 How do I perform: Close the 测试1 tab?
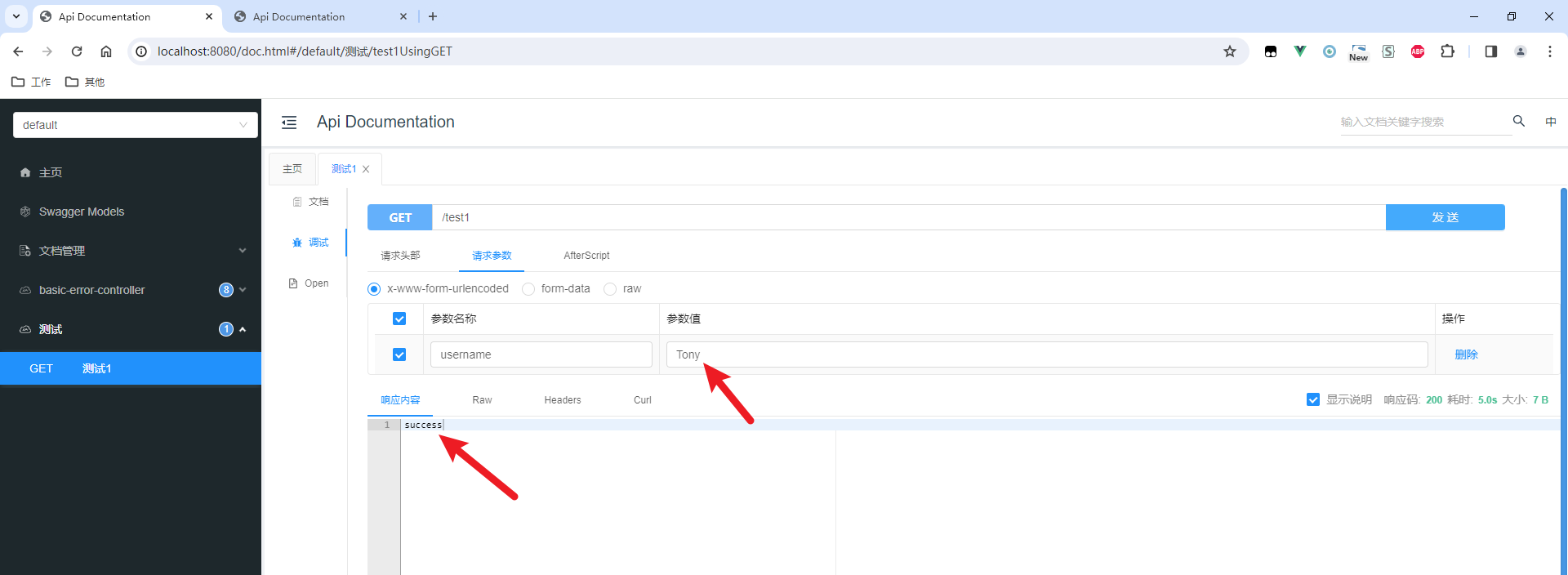pyautogui.click(x=366, y=169)
